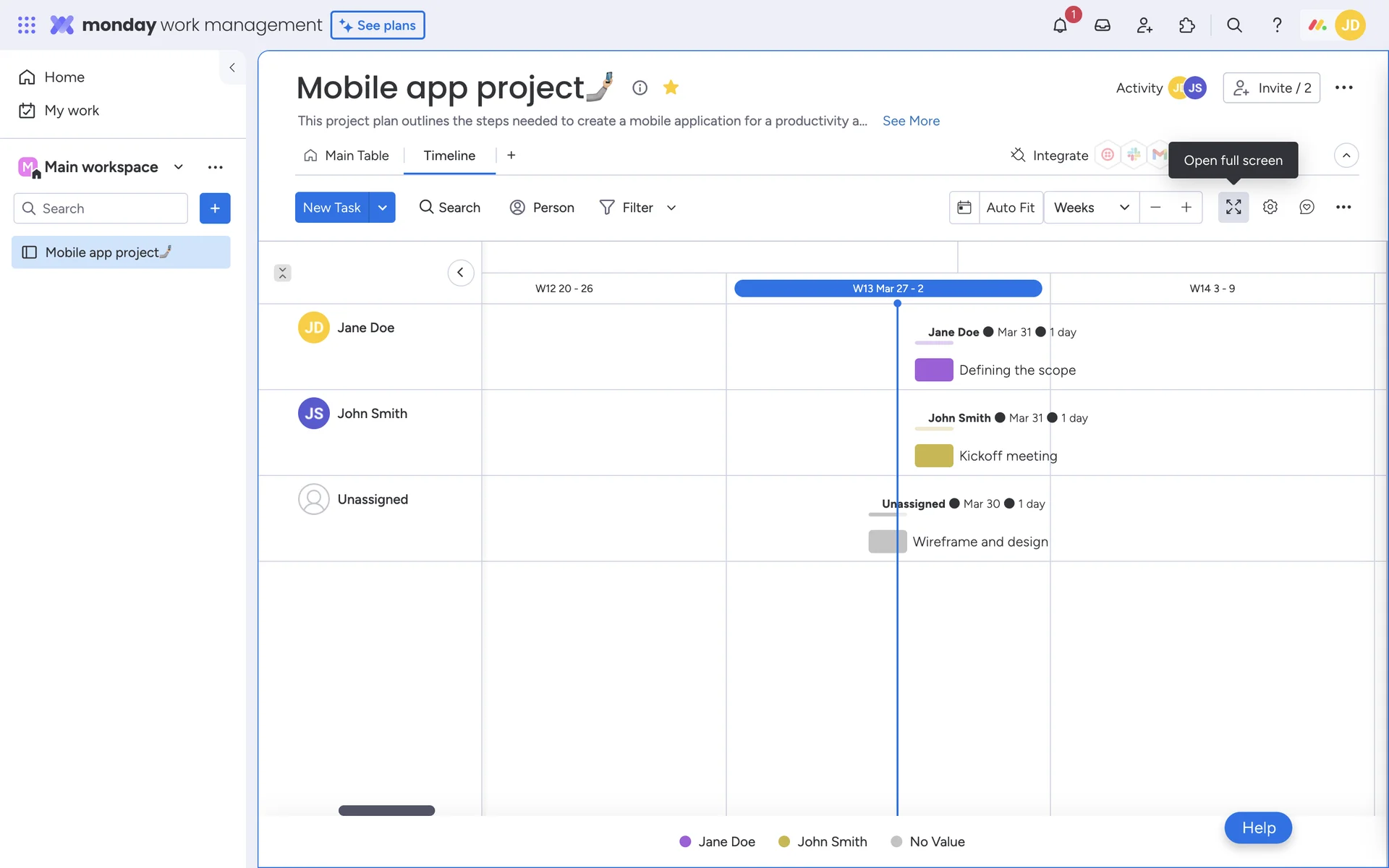1389x868 pixels.
Task: Open the board info icon
Action: [640, 88]
